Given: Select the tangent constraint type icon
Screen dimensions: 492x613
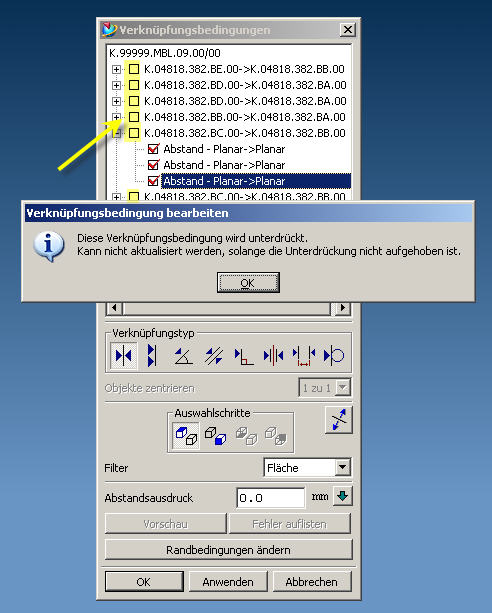Looking at the screenshot, I should point(334,356).
